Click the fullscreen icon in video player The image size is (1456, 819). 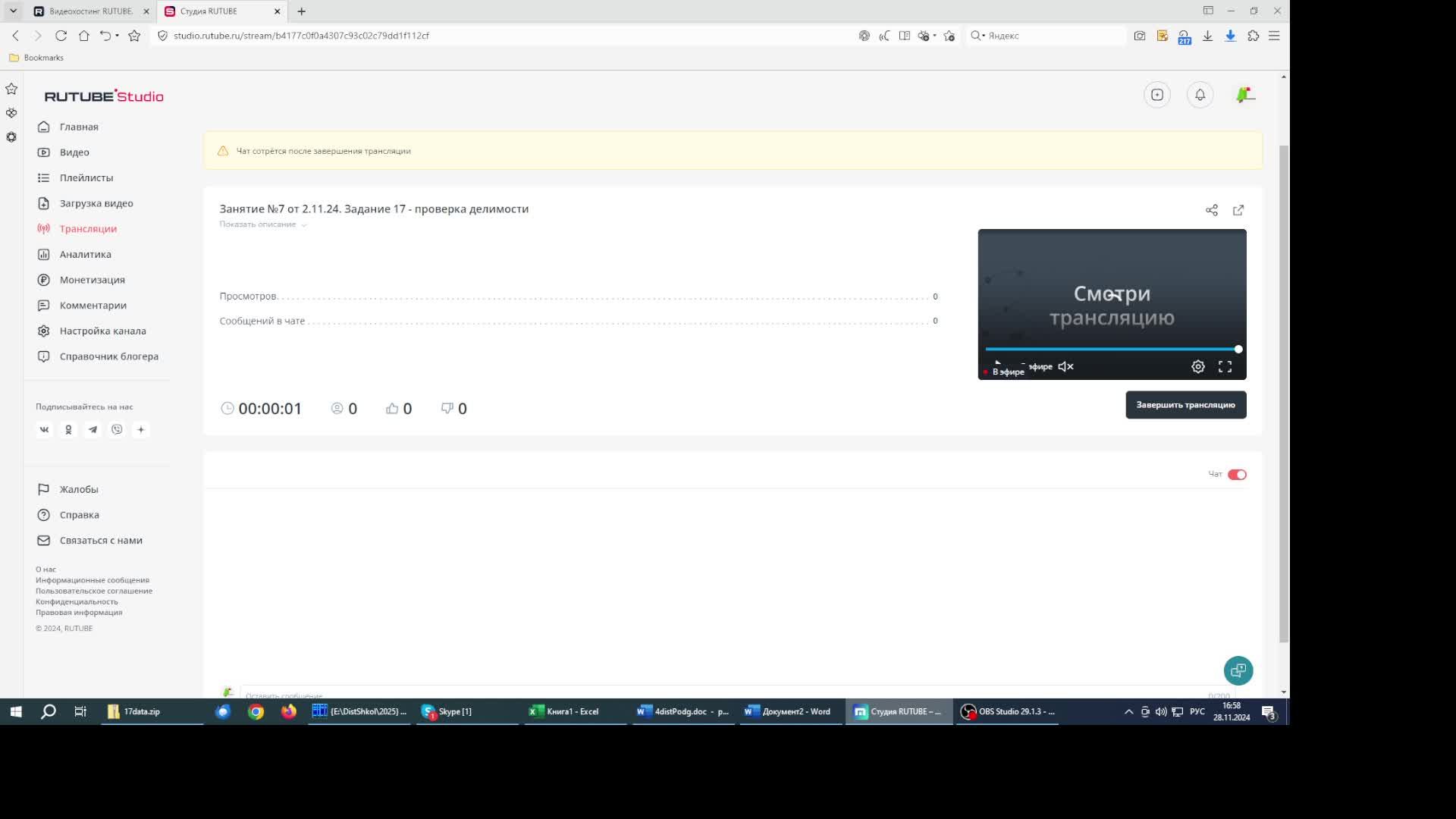(1225, 366)
